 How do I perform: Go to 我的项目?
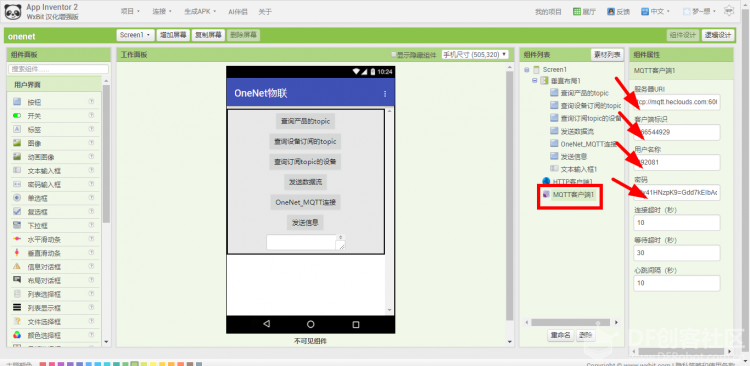pos(548,11)
